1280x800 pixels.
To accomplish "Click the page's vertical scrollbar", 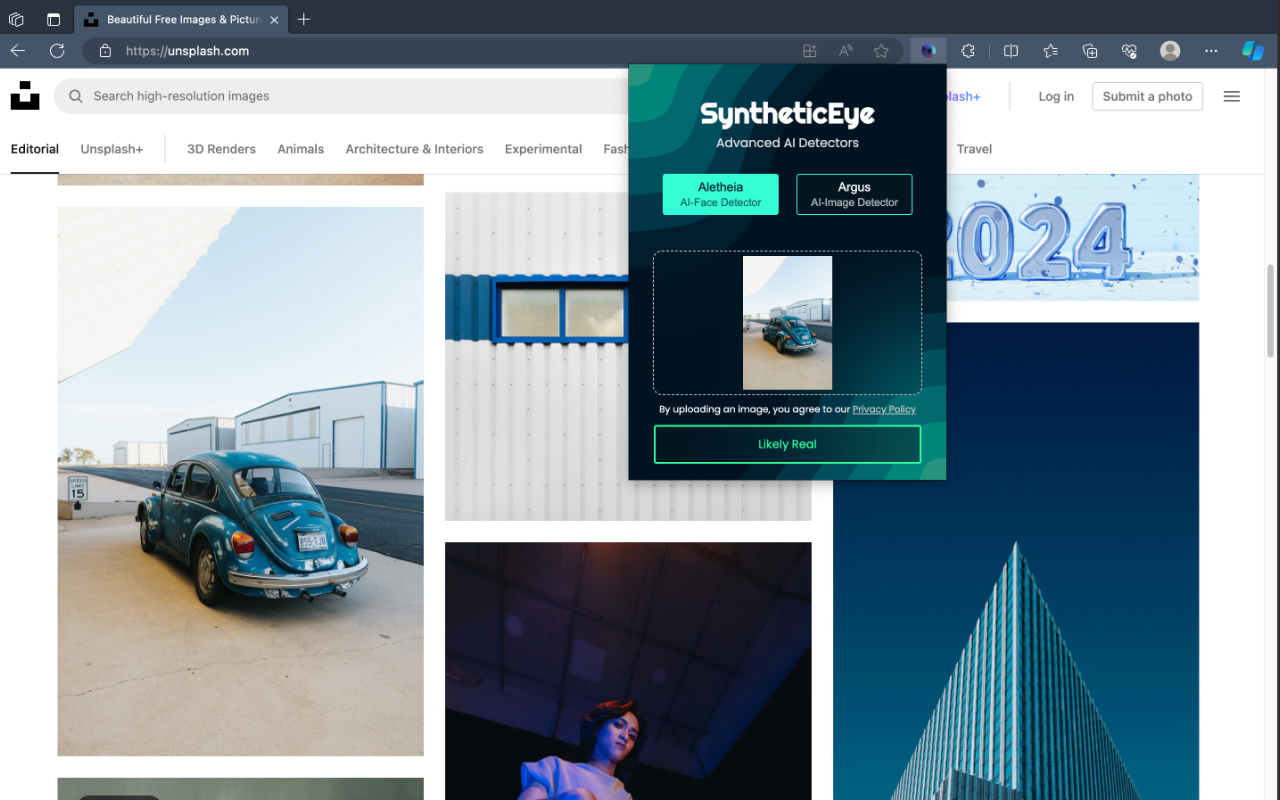I will point(1271,310).
